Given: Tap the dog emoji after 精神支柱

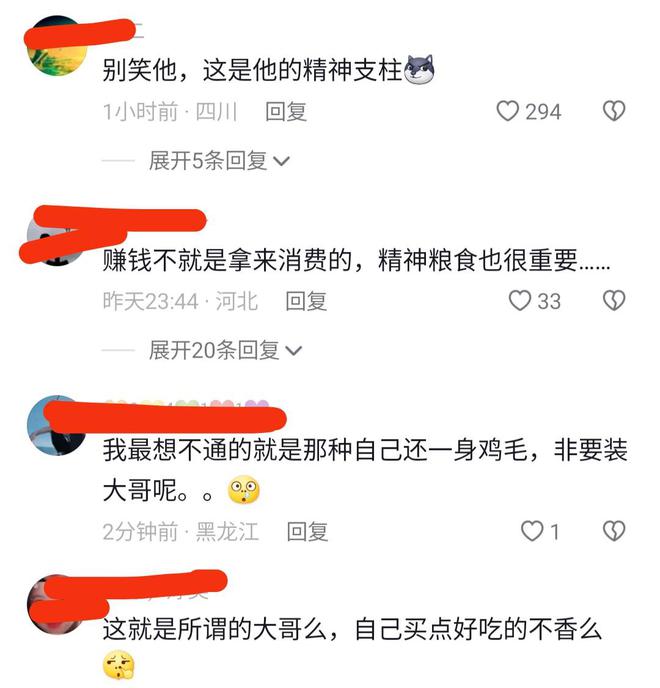Looking at the screenshot, I should 419,69.
